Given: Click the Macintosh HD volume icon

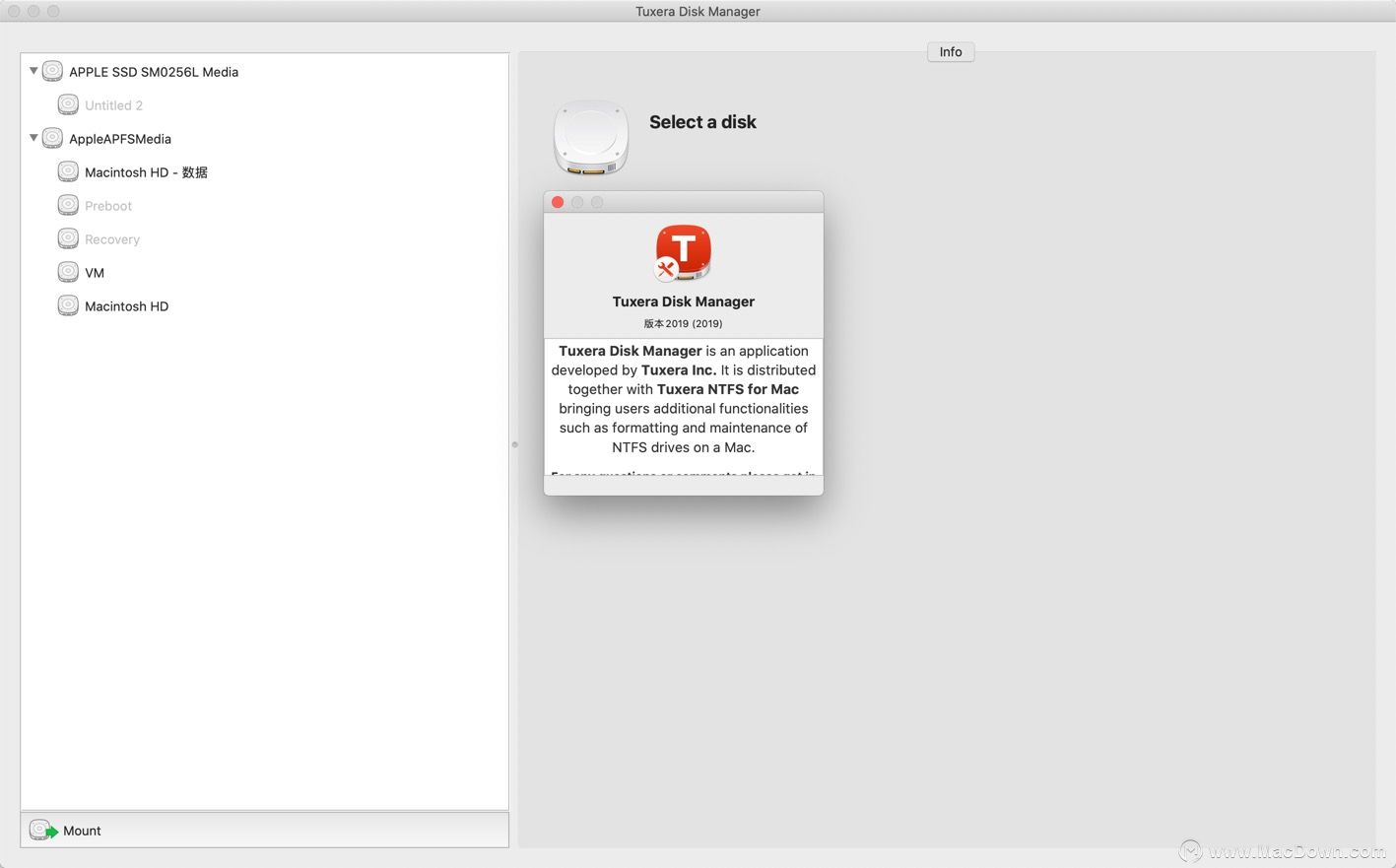Looking at the screenshot, I should pyautogui.click(x=68, y=305).
